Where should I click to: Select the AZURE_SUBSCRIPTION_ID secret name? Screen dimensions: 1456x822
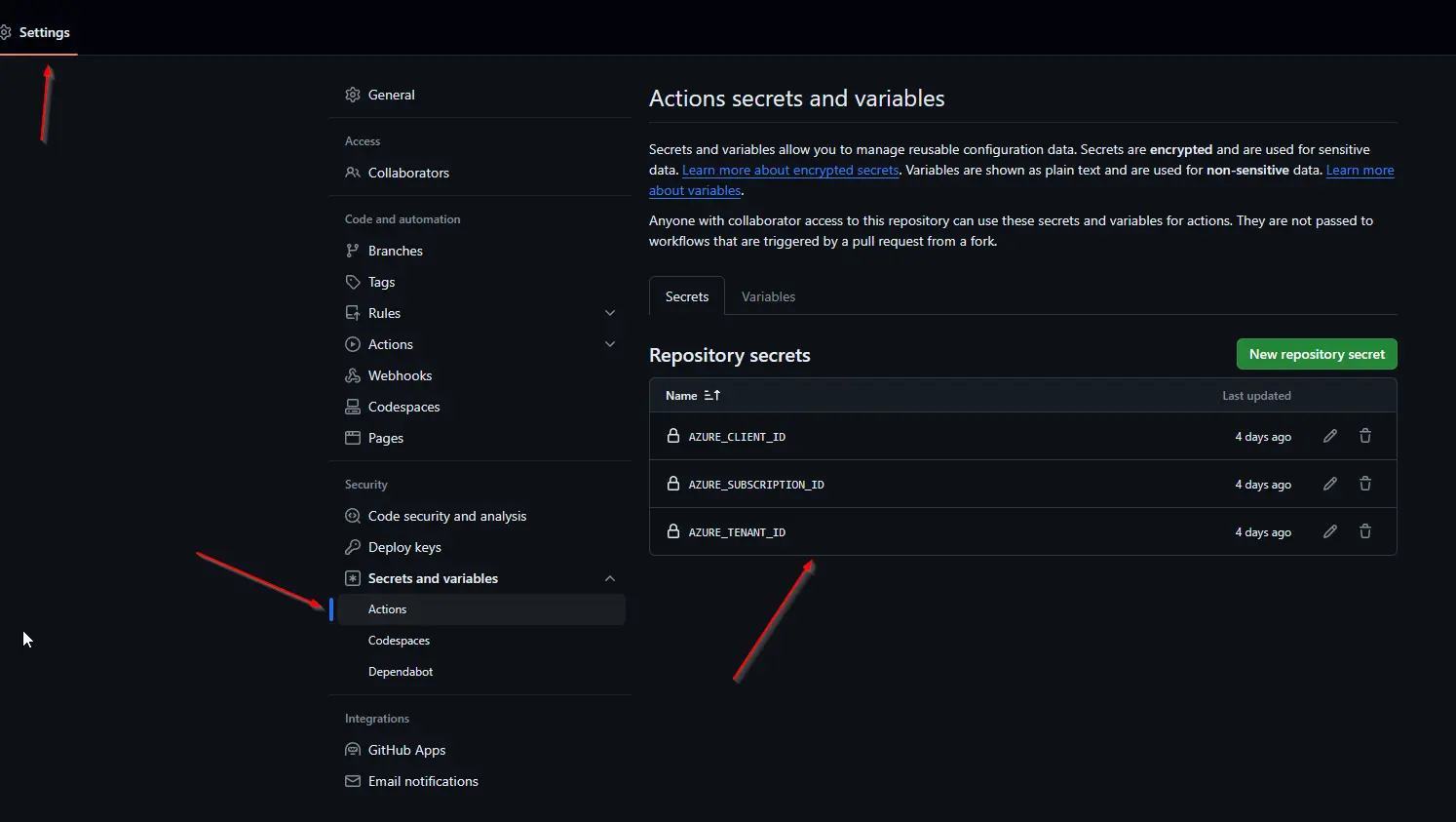tap(756, 485)
